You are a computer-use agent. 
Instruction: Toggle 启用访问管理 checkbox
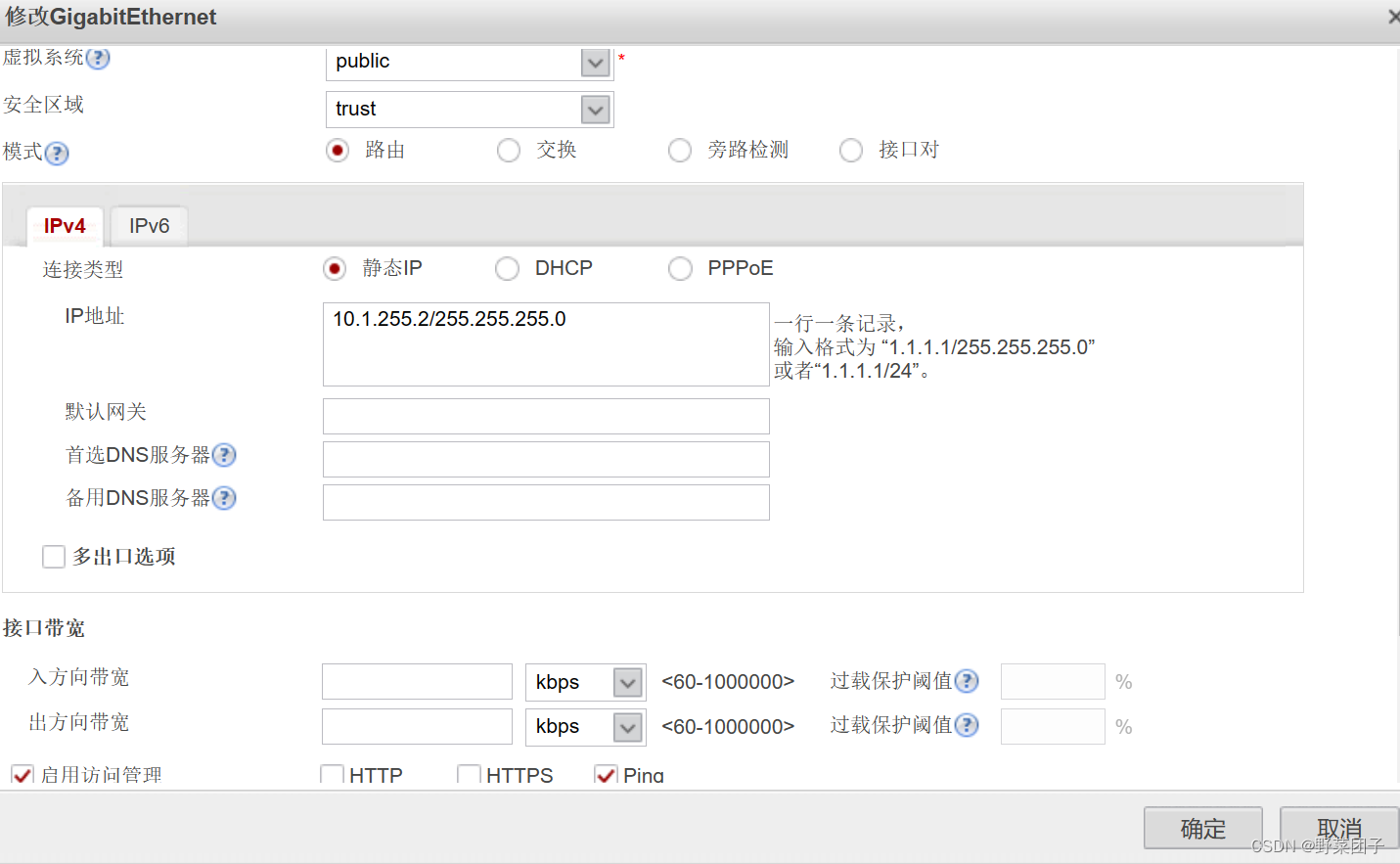pyautogui.click(x=22, y=775)
